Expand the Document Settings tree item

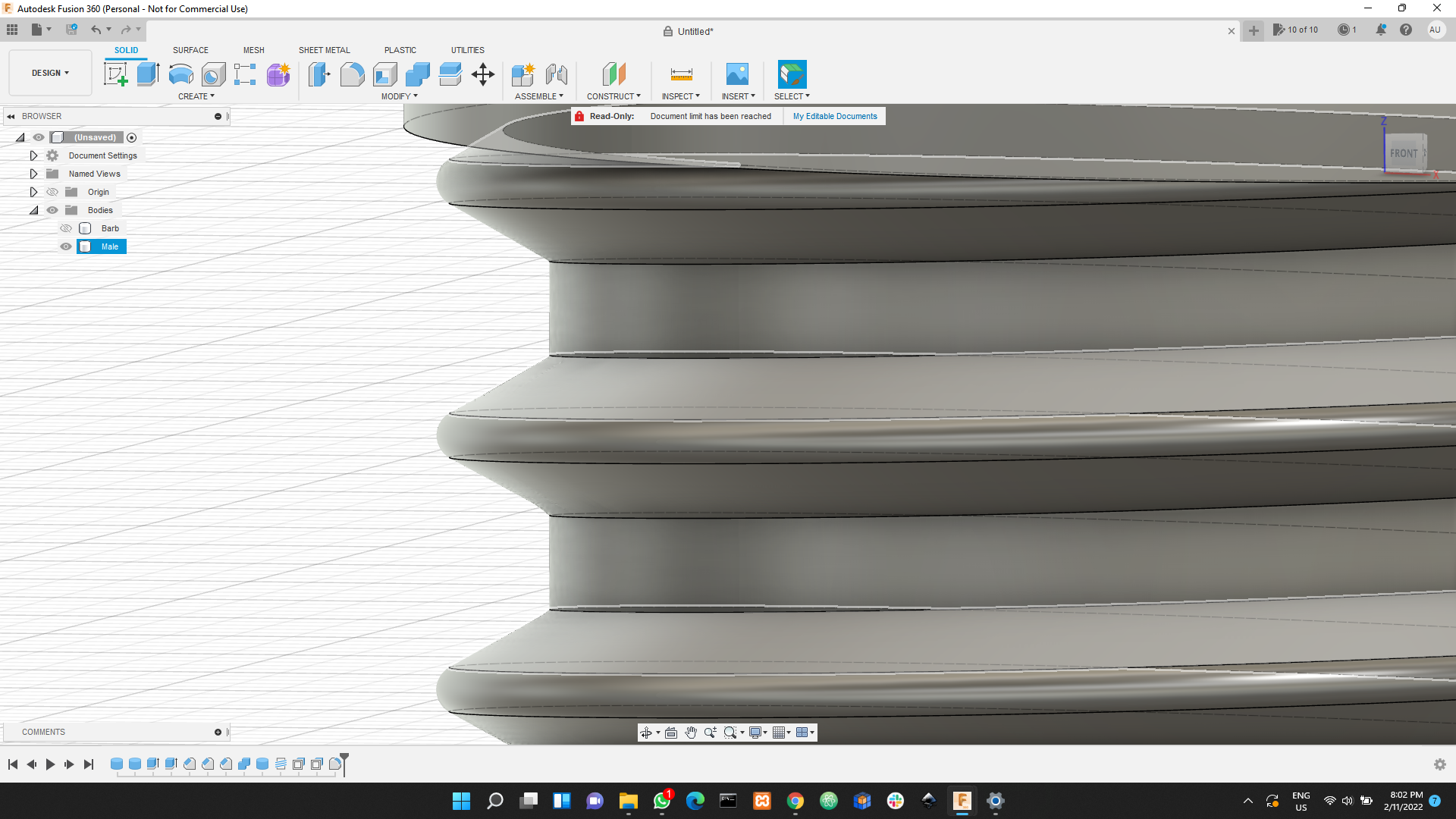tap(33, 155)
